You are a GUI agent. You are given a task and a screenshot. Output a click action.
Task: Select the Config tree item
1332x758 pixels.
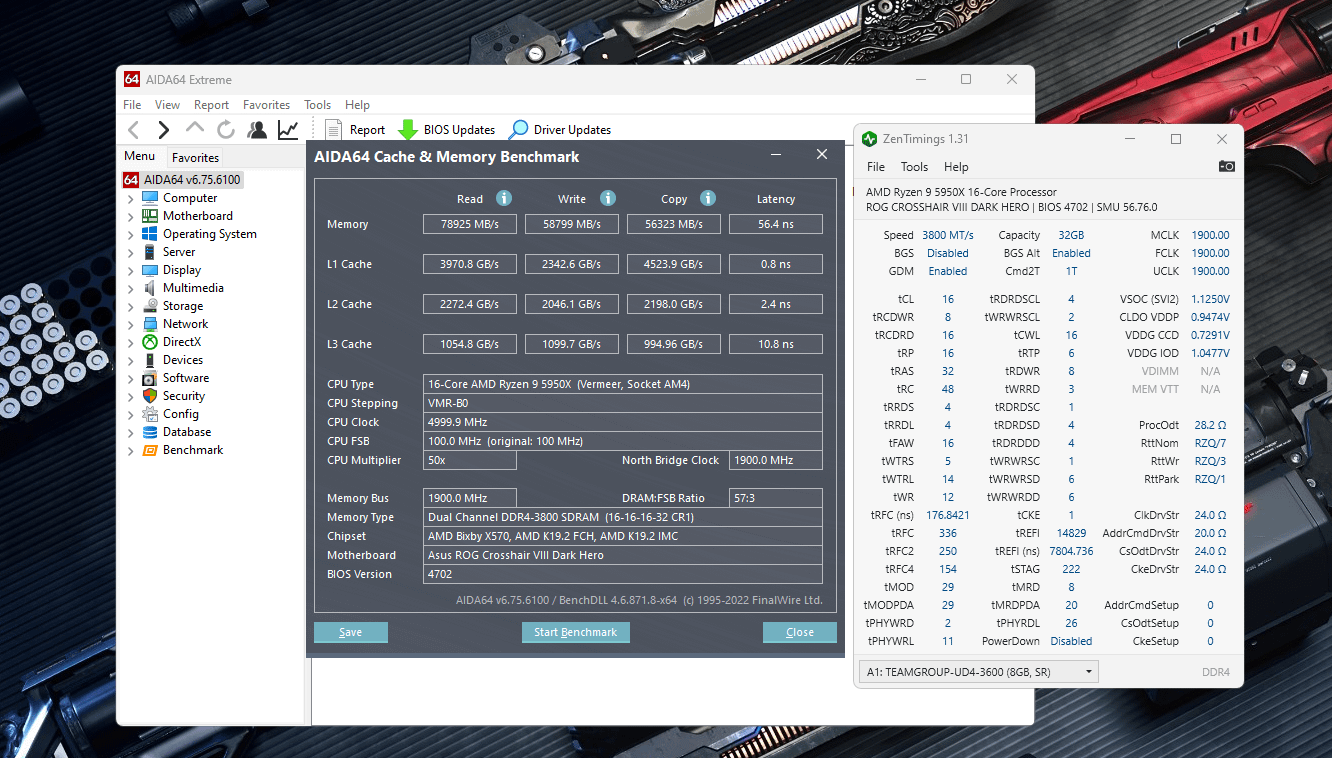(x=181, y=414)
